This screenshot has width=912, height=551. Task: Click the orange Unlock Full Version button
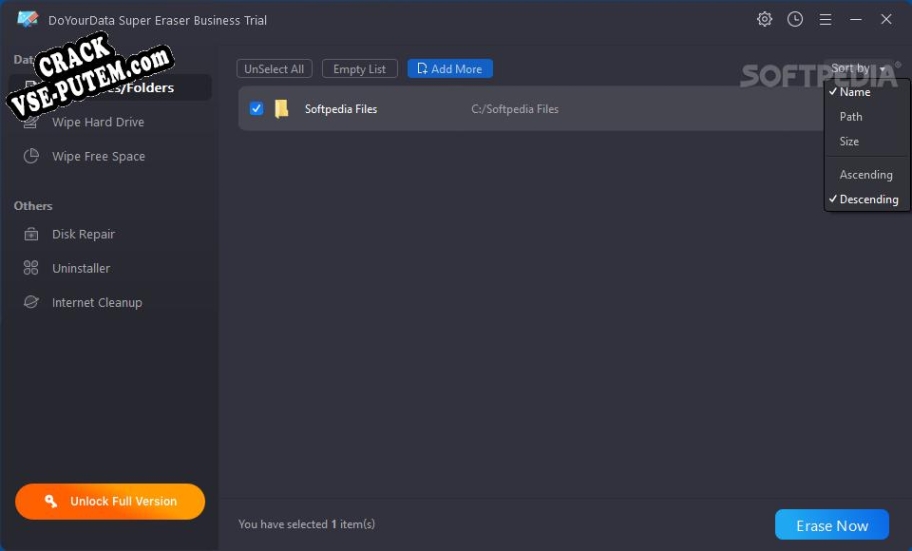110,502
